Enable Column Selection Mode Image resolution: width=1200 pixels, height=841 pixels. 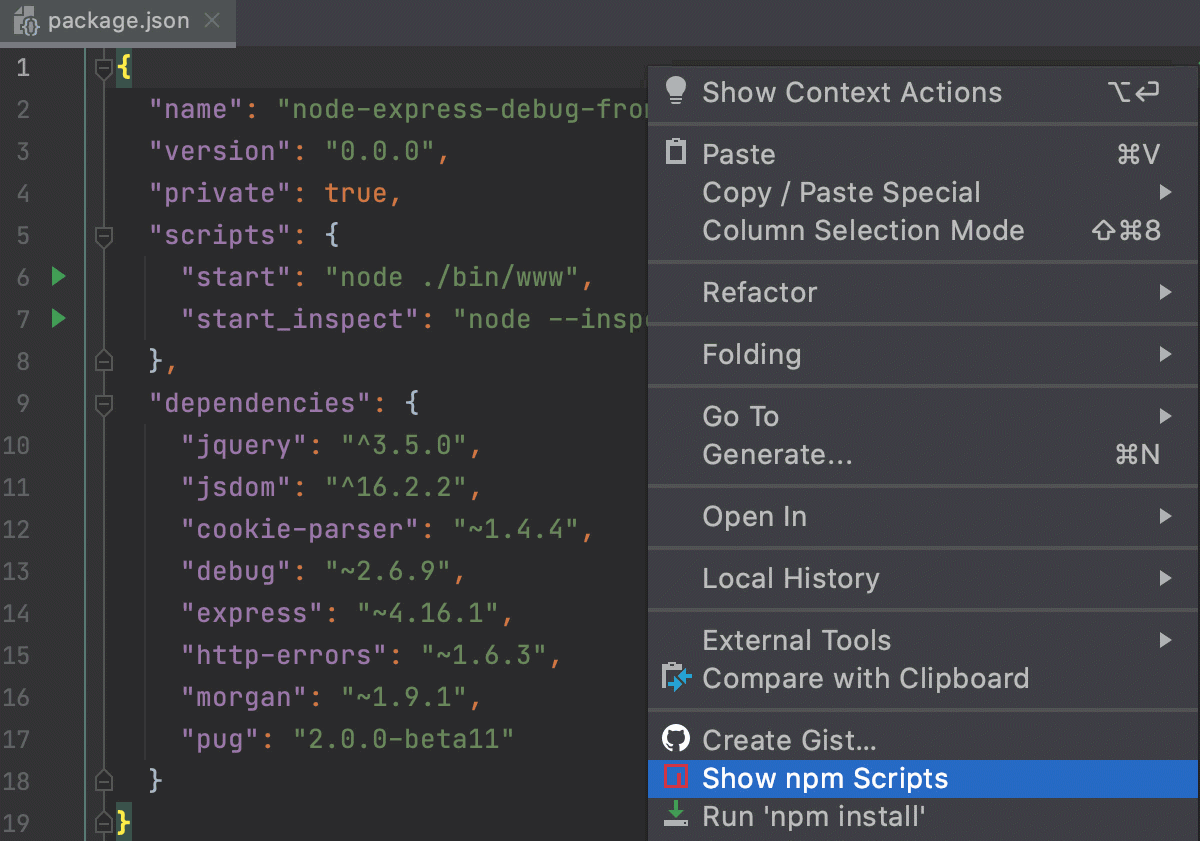tap(864, 231)
